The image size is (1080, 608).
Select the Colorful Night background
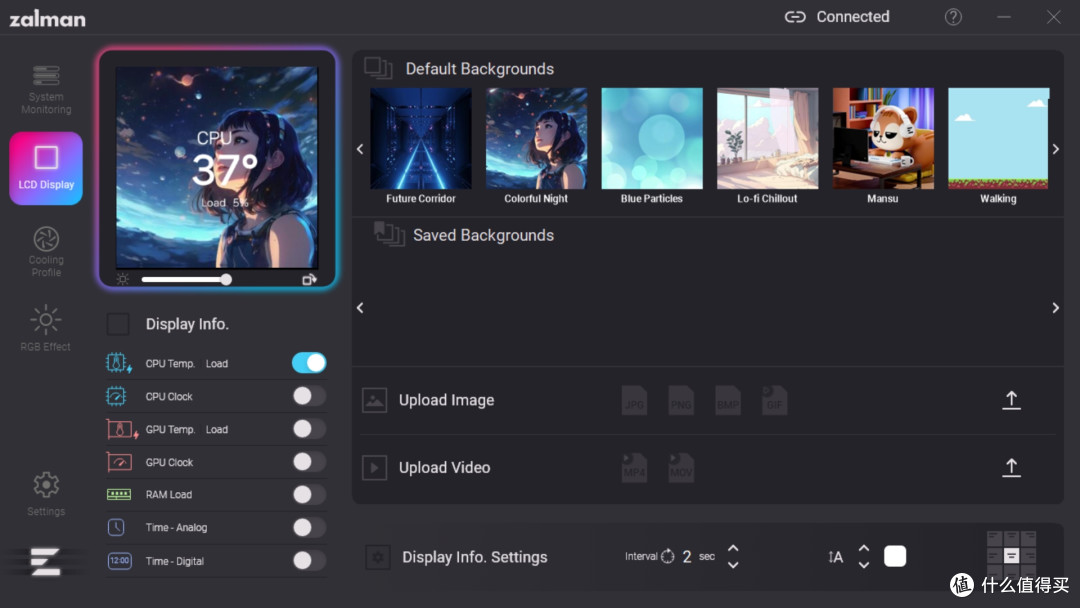pos(537,138)
